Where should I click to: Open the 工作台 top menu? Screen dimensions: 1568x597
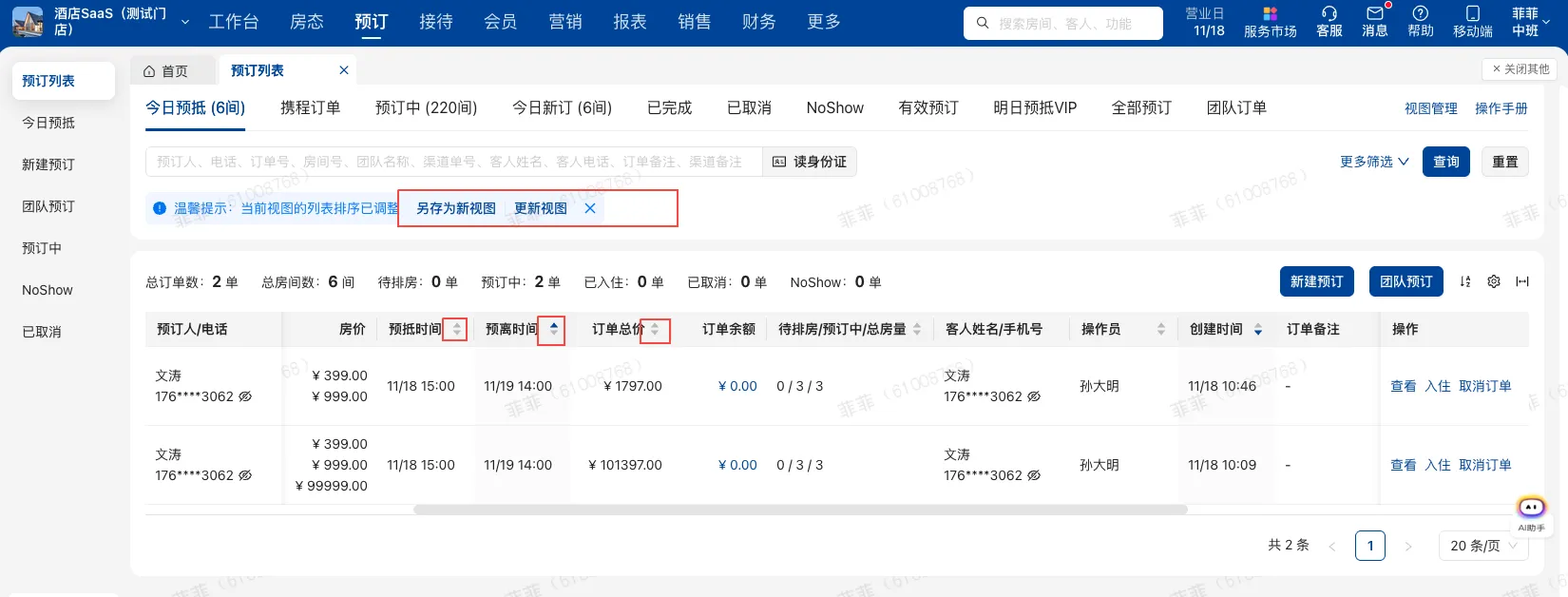tap(234, 22)
